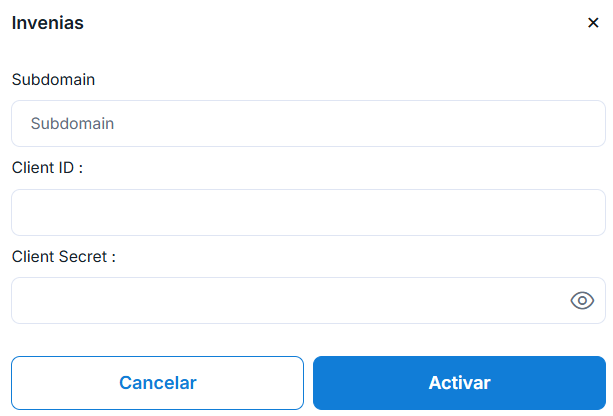Place cursor in the empty Client ID box
Image resolution: width=613 pixels, height=416 pixels.
[x=308, y=212]
